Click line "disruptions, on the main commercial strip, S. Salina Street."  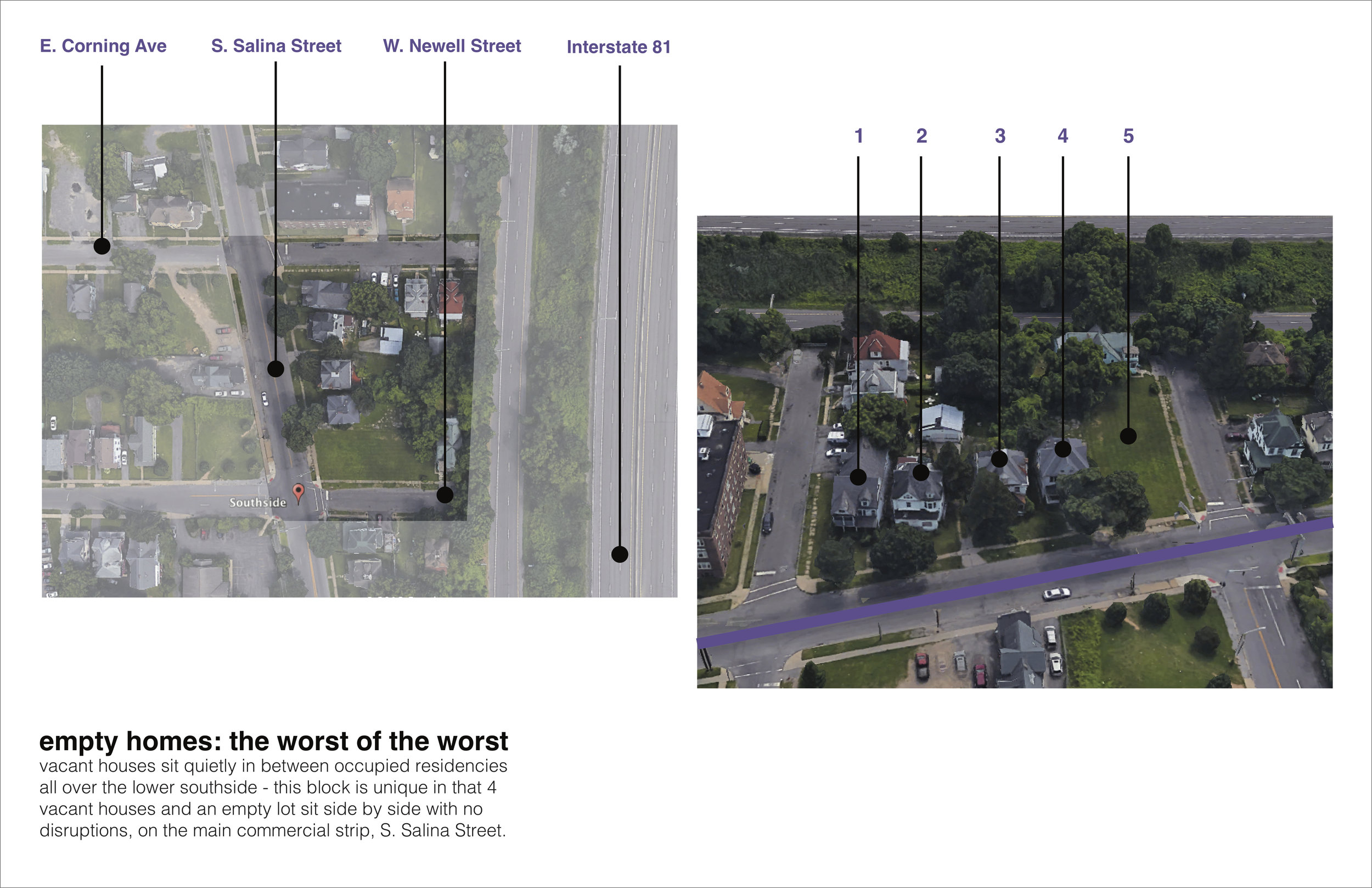pos(272,830)
